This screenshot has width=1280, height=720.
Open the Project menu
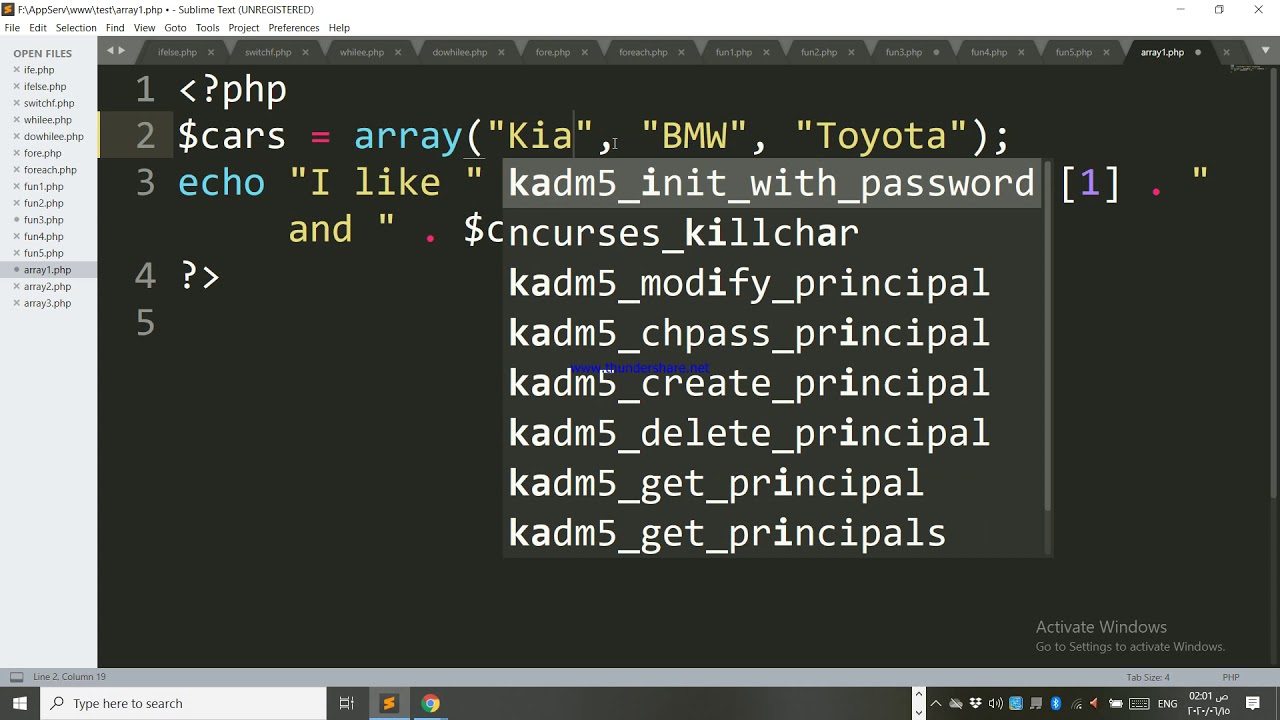244,28
